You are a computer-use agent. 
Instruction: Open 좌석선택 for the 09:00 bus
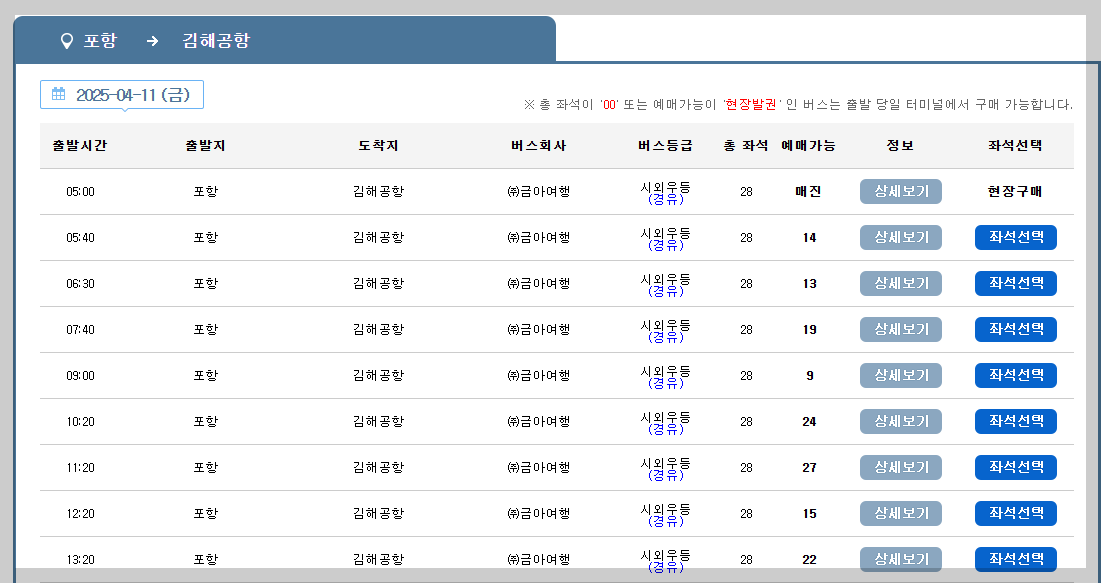coord(1015,375)
